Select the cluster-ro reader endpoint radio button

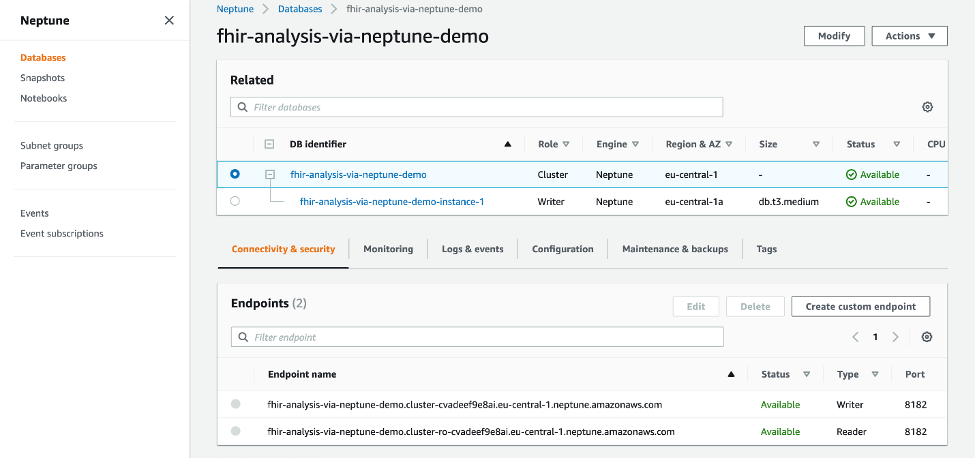(236, 431)
